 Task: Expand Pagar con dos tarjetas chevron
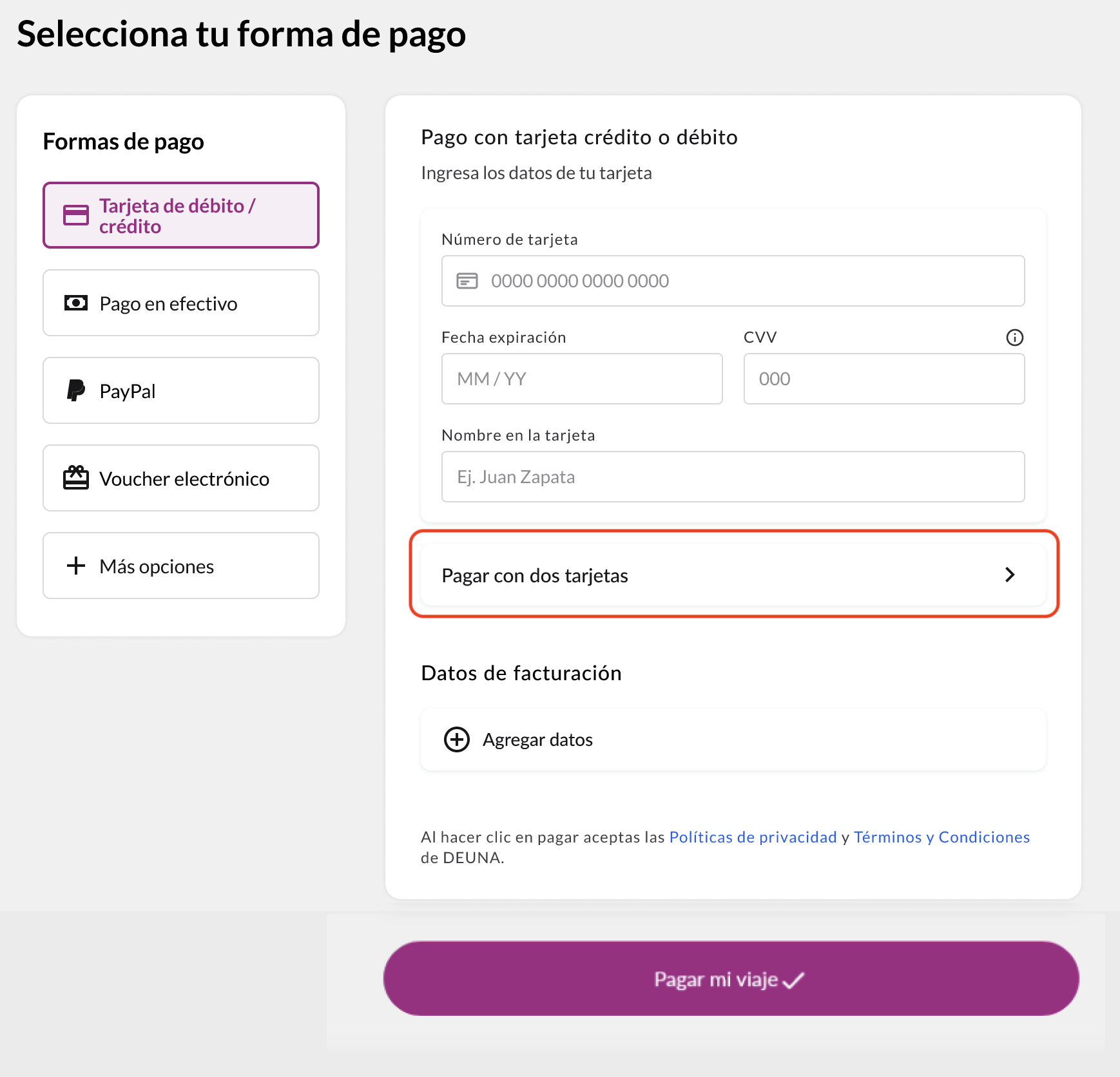pyautogui.click(x=1010, y=575)
